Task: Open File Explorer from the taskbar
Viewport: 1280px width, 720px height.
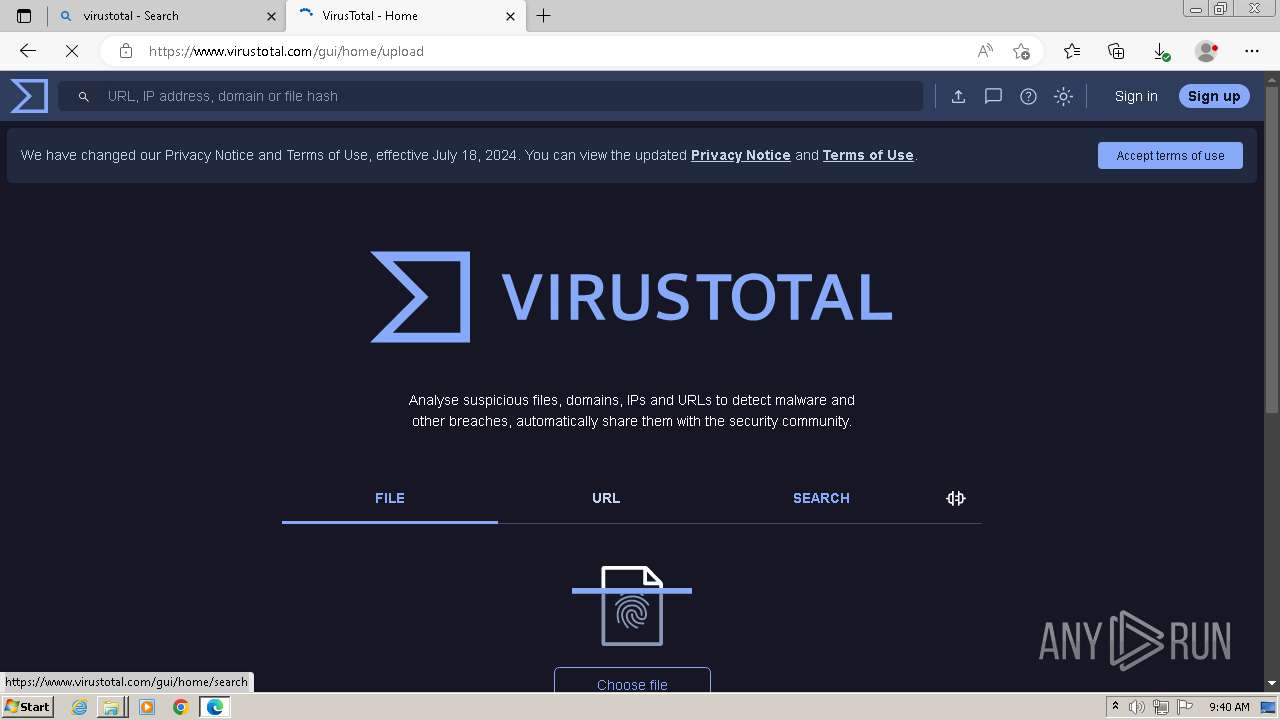Action: [112, 707]
